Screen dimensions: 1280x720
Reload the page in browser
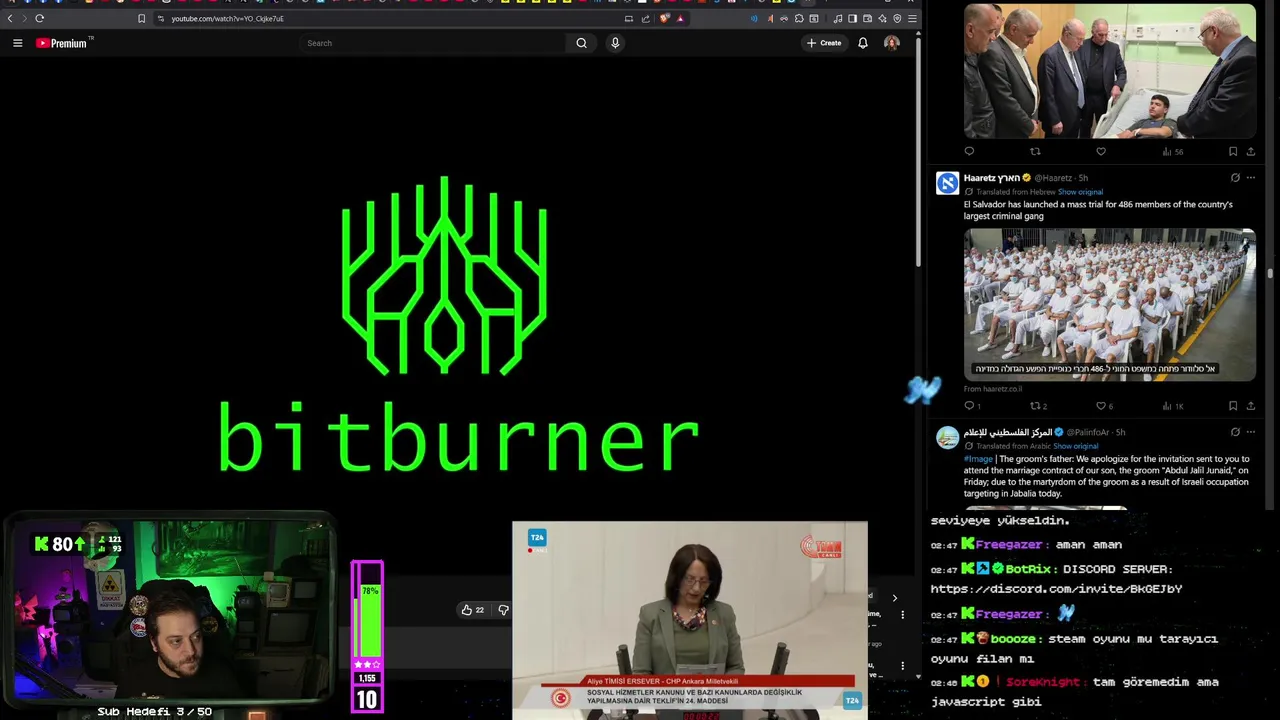click(39, 18)
